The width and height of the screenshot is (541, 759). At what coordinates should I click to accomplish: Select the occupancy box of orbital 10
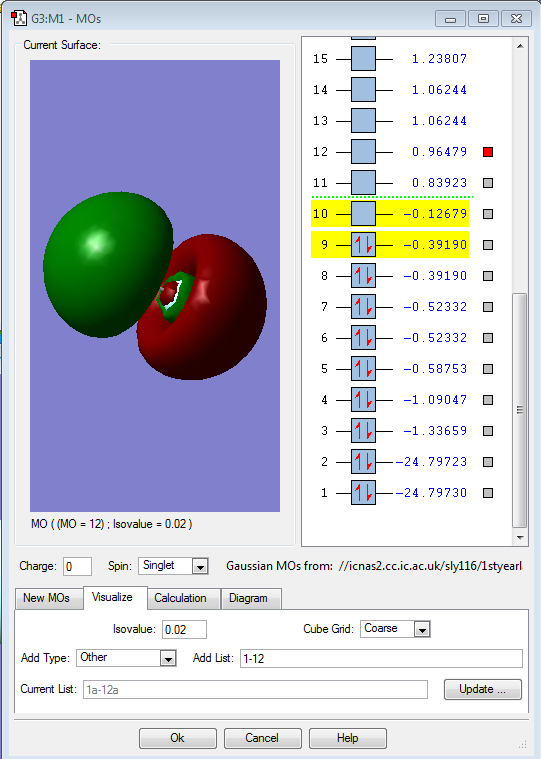click(363, 214)
